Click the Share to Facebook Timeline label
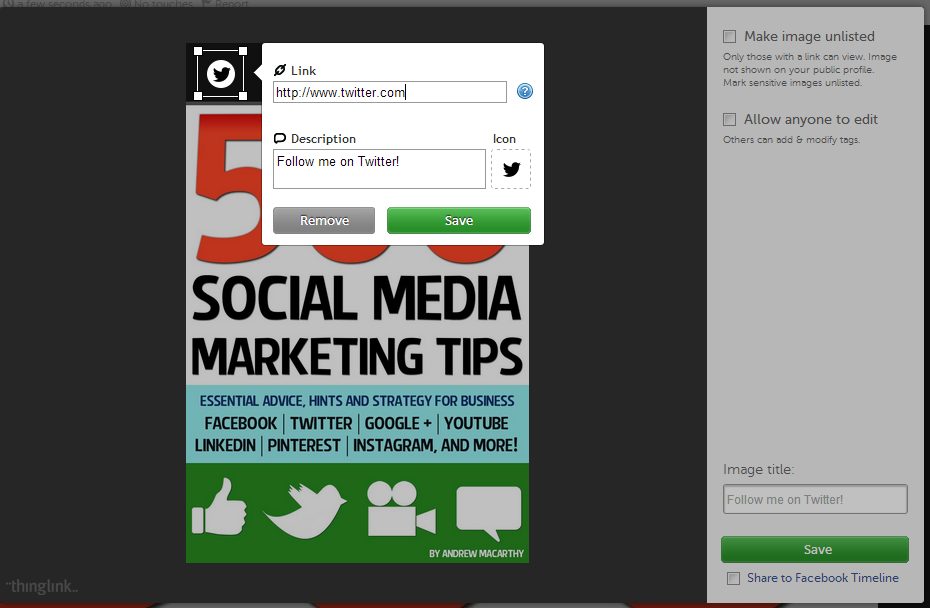Image resolution: width=930 pixels, height=608 pixels. (823, 578)
